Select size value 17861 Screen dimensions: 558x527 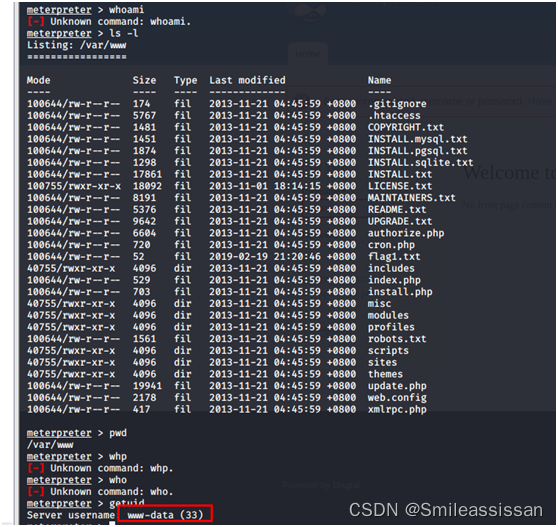tap(147, 174)
